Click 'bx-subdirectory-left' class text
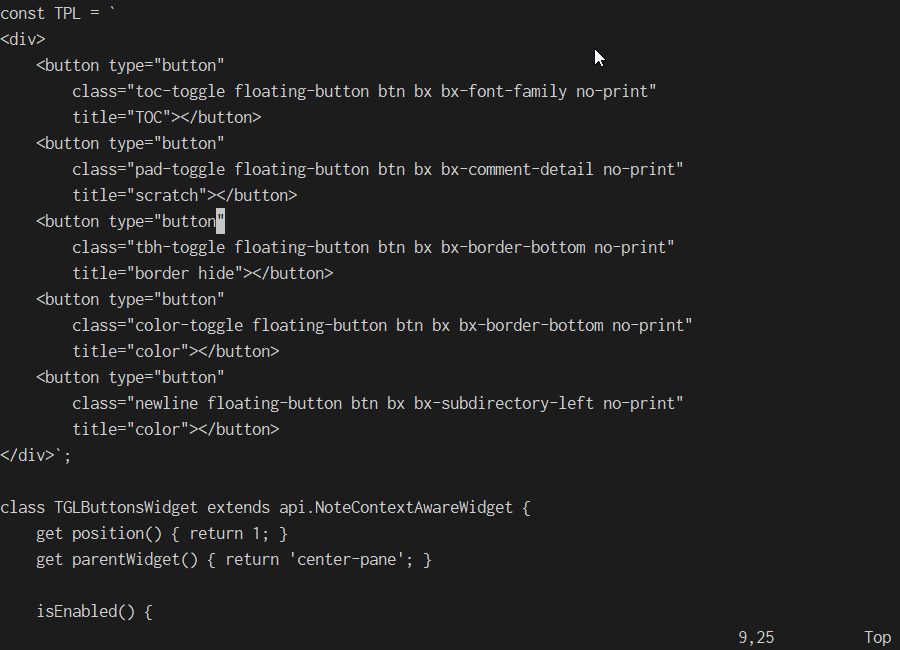The image size is (900, 650). (x=503, y=404)
